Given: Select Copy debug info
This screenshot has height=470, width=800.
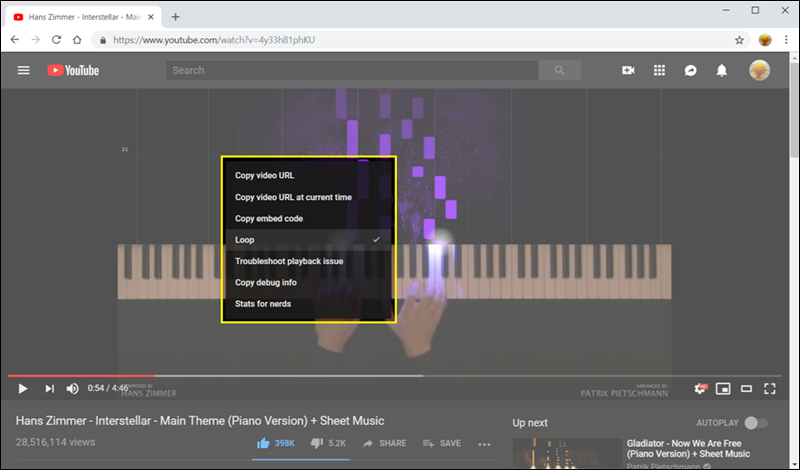Looking at the screenshot, I should pos(308,283).
